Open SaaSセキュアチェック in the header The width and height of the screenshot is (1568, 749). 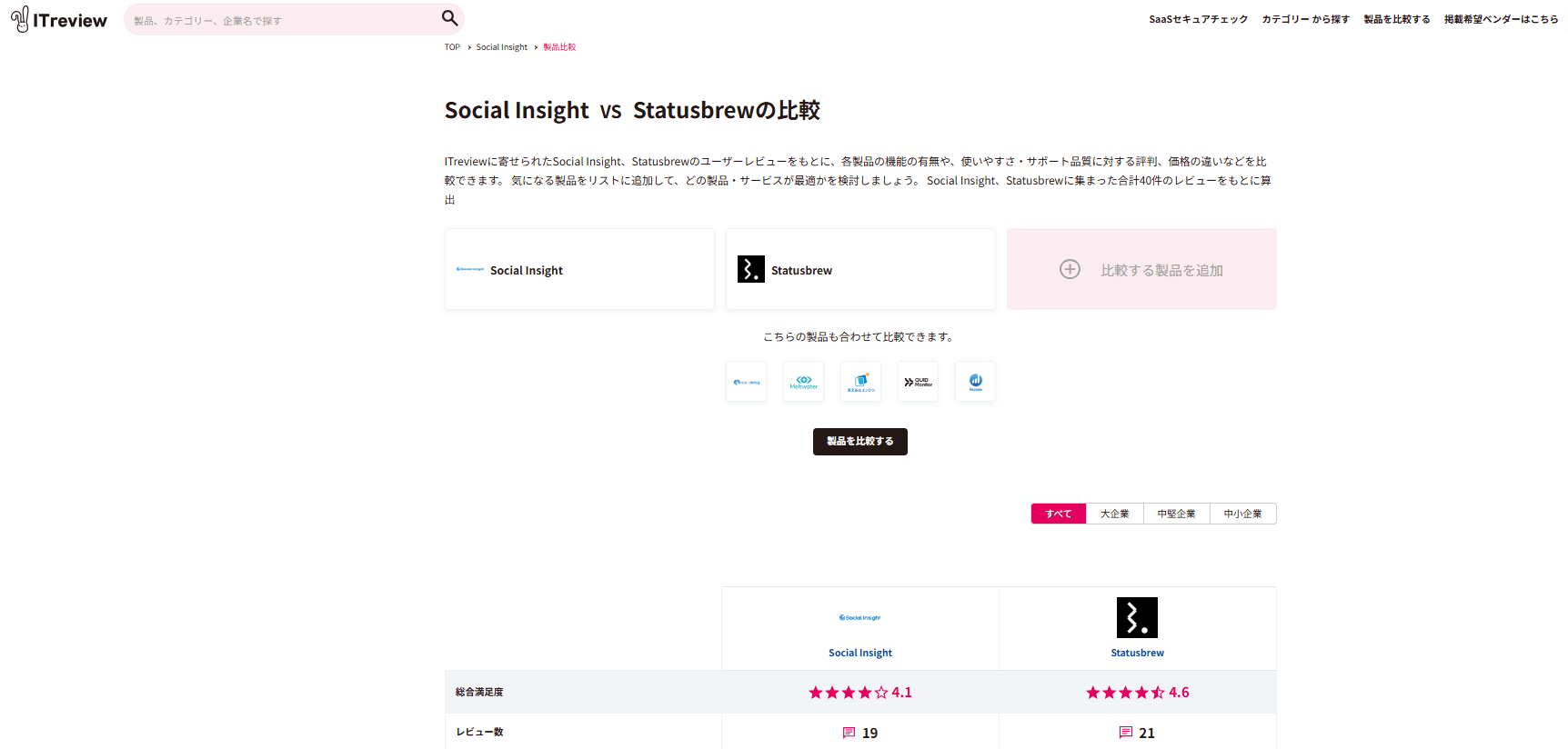1198,19
